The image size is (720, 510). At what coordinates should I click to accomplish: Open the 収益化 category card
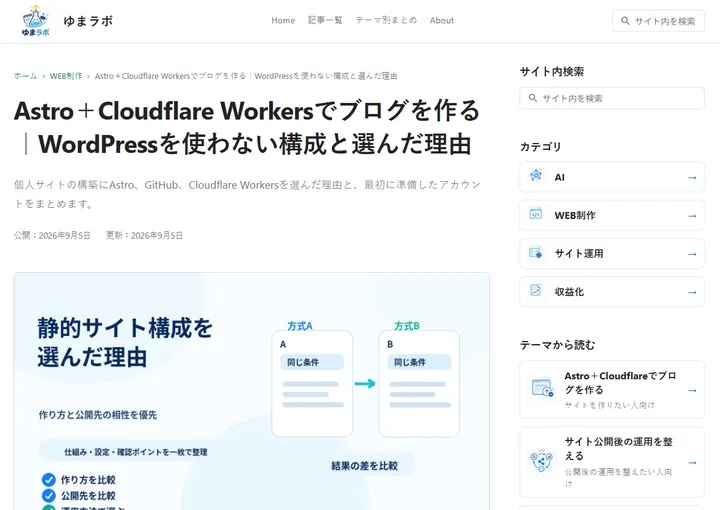pyautogui.click(x=612, y=291)
